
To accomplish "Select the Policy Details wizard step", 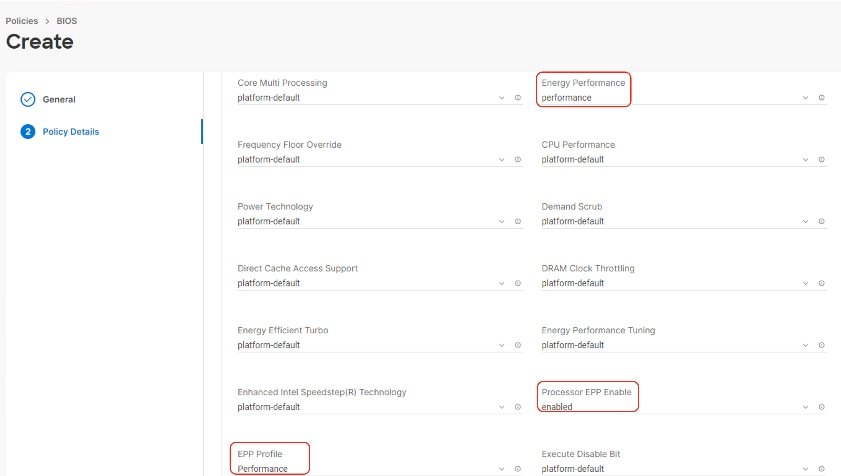I will tap(70, 132).
